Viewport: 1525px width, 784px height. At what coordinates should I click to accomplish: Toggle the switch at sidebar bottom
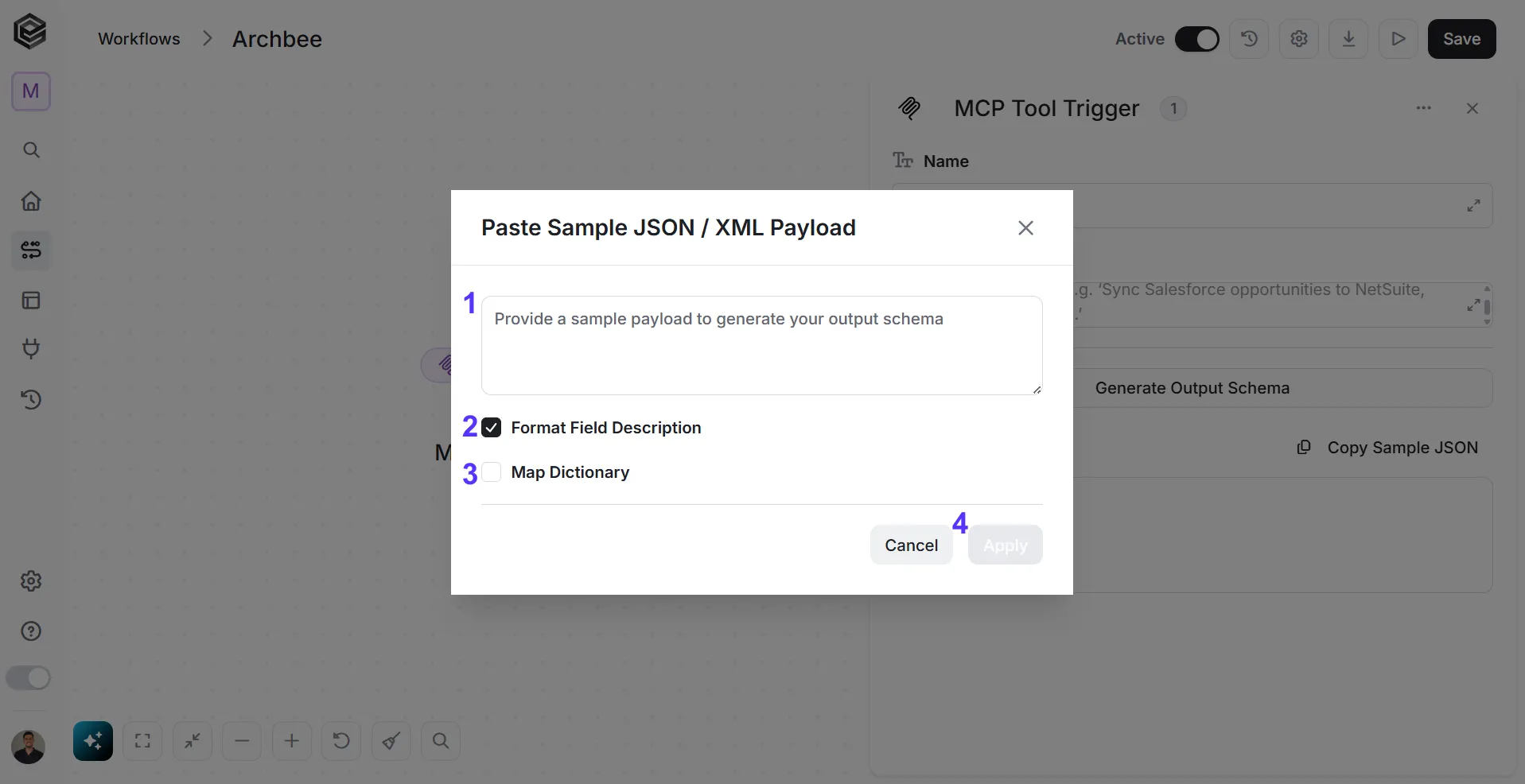(29, 678)
